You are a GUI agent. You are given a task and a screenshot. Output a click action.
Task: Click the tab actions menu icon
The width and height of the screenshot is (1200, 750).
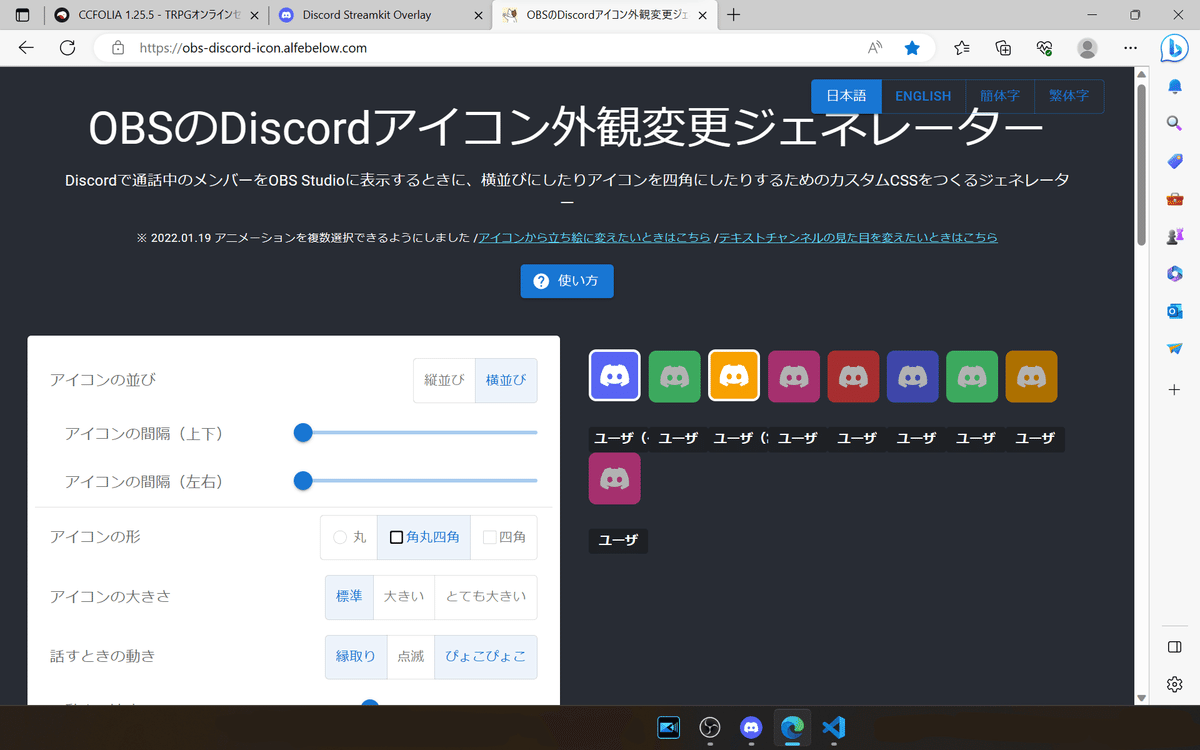tap(22, 15)
